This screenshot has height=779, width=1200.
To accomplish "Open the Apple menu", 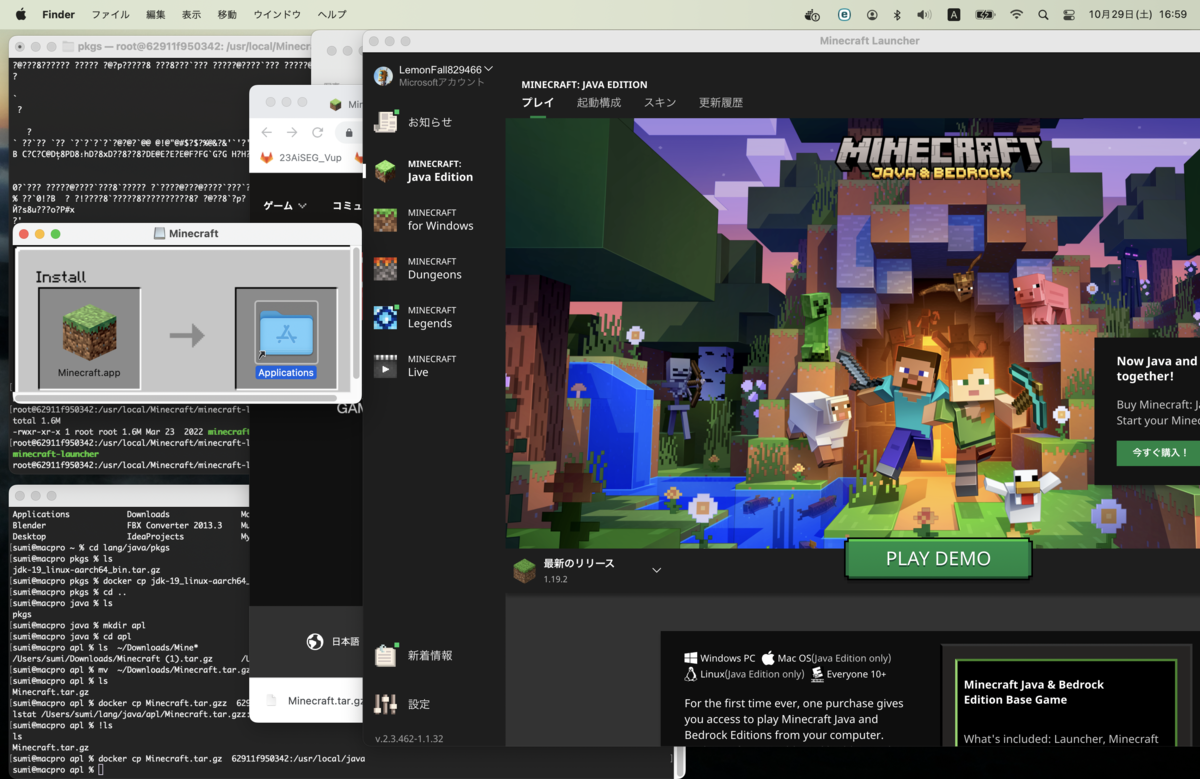I will (x=20, y=15).
